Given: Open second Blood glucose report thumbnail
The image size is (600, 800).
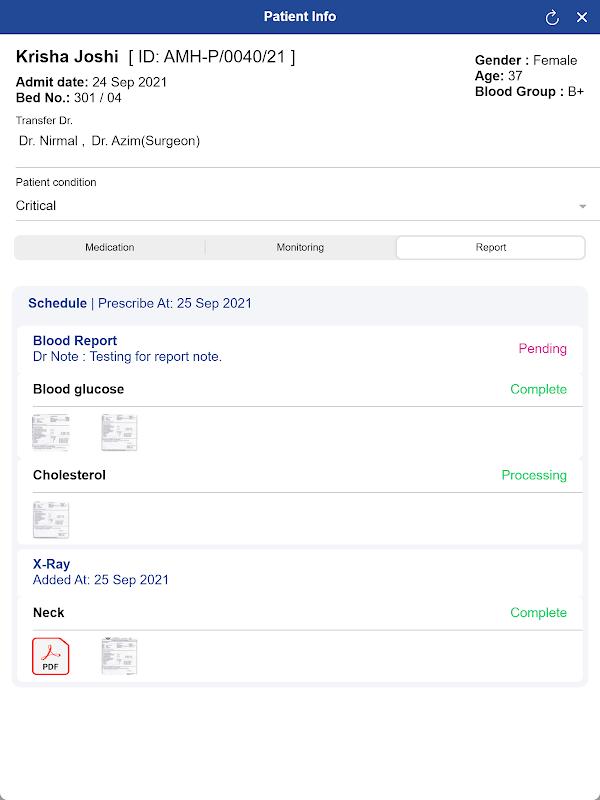Looking at the screenshot, I should [119, 433].
